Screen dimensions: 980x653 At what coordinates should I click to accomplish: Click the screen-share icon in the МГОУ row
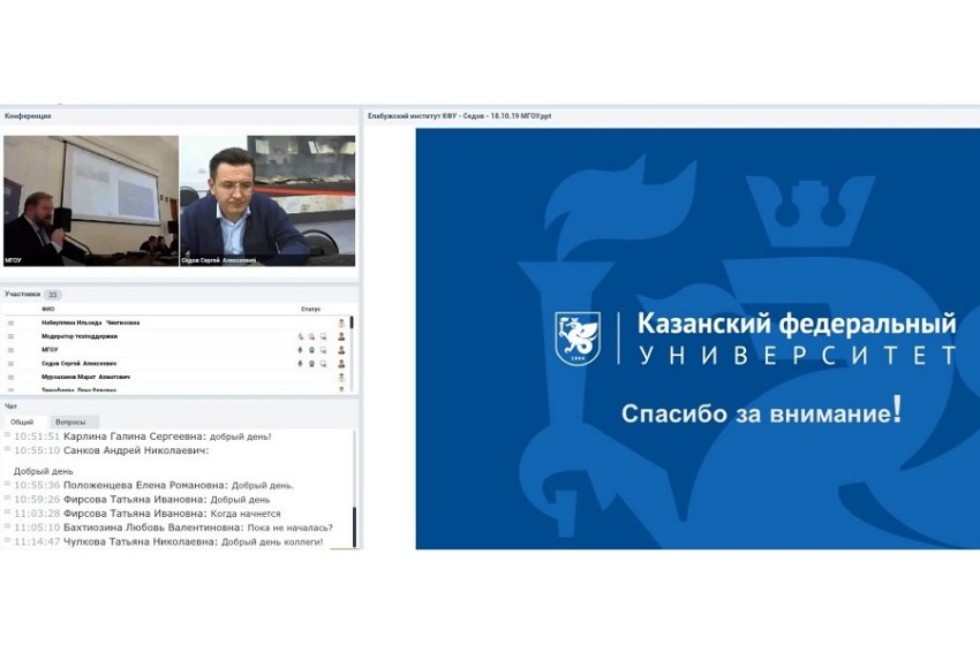(323, 350)
